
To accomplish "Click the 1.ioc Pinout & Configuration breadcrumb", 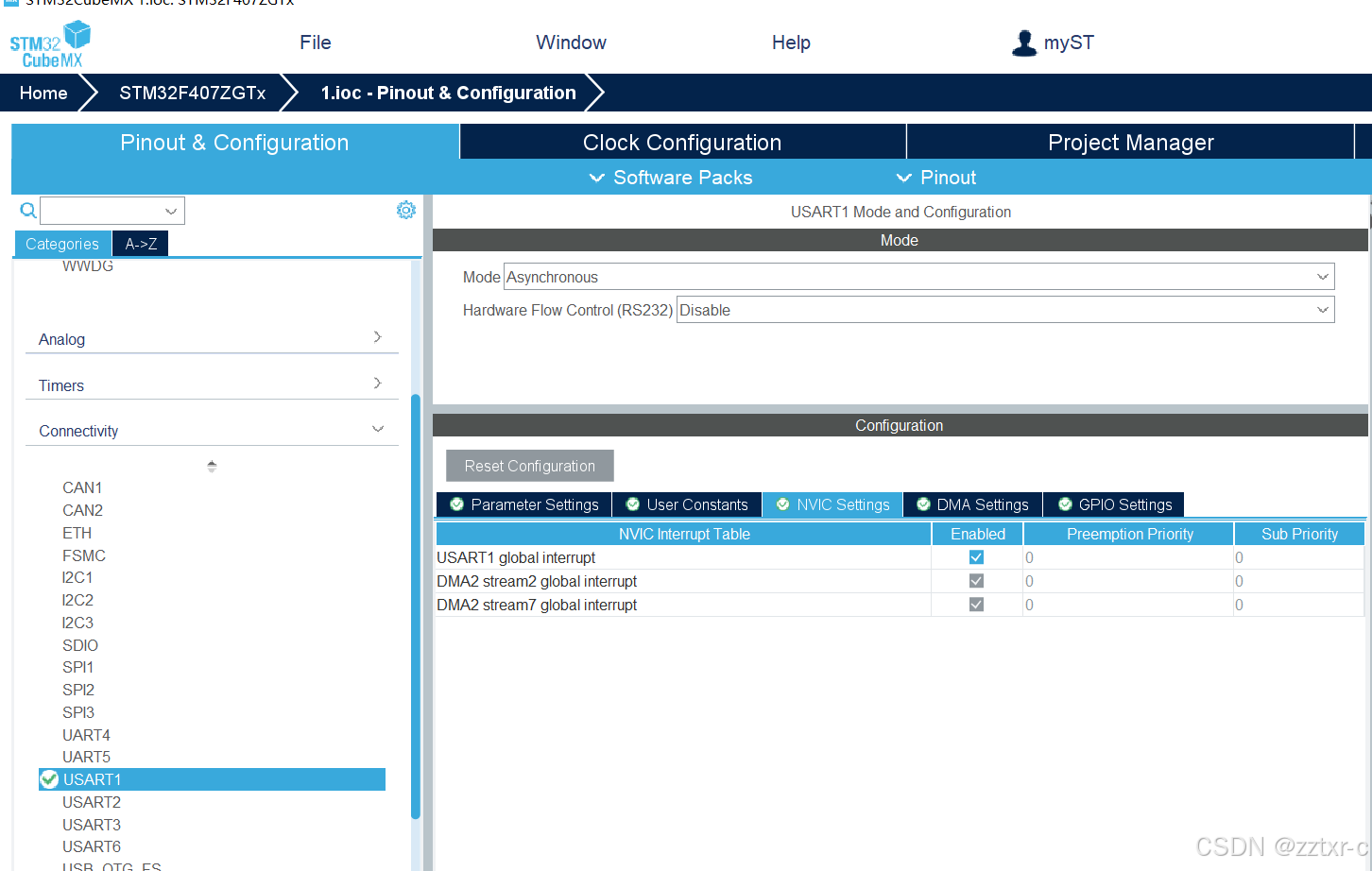I will tap(448, 93).
